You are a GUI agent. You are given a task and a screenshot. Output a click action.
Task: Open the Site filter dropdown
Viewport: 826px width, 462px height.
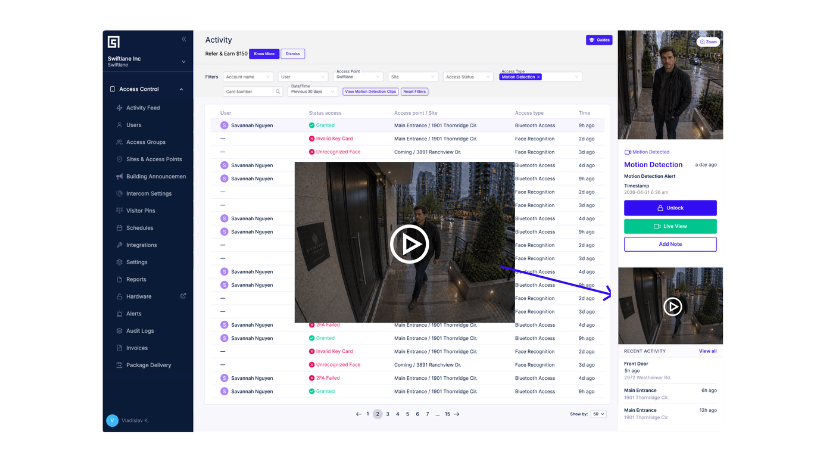tap(413, 77)
